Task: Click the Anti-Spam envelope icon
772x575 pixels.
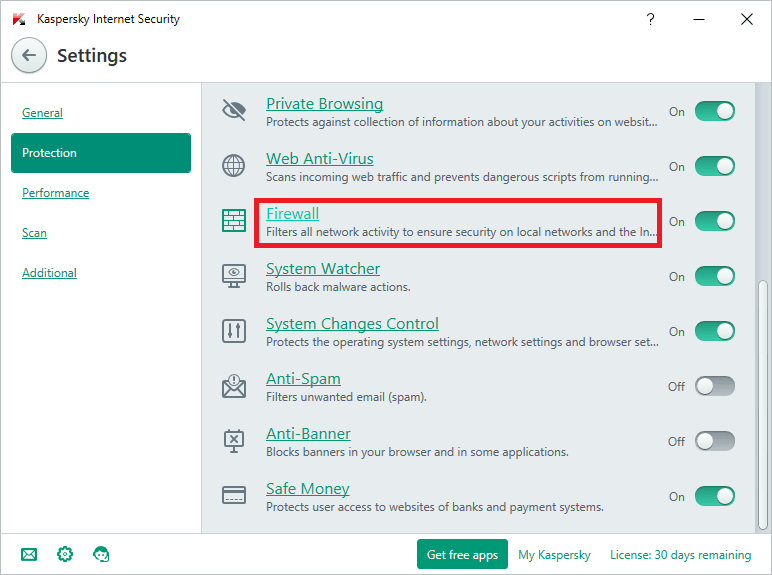Action: coord(234,386)
